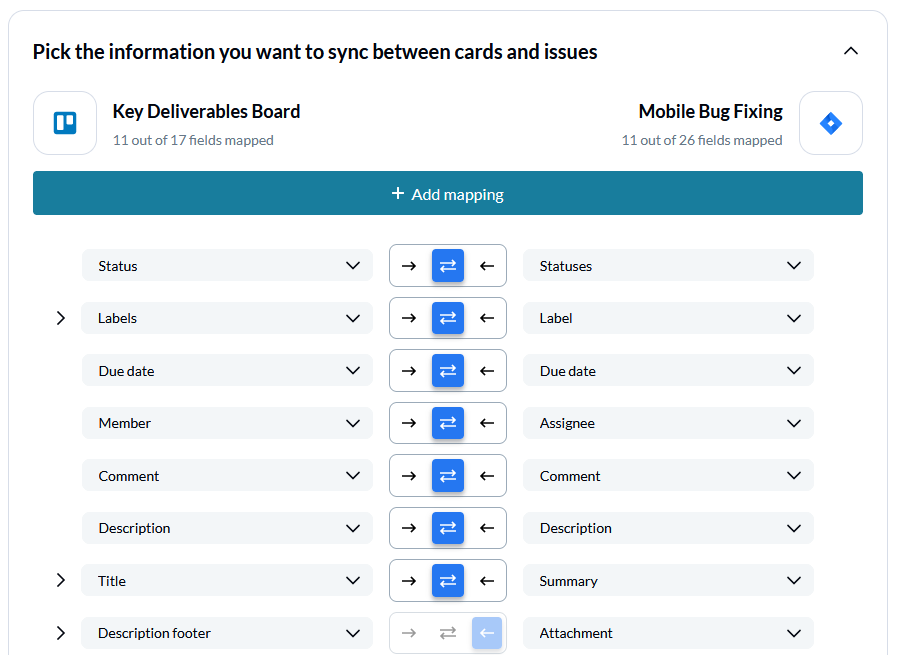Click the Jira project icon
Image resolution: width=898 pixels, height=655 pixels.
click(x=830, y=123)
